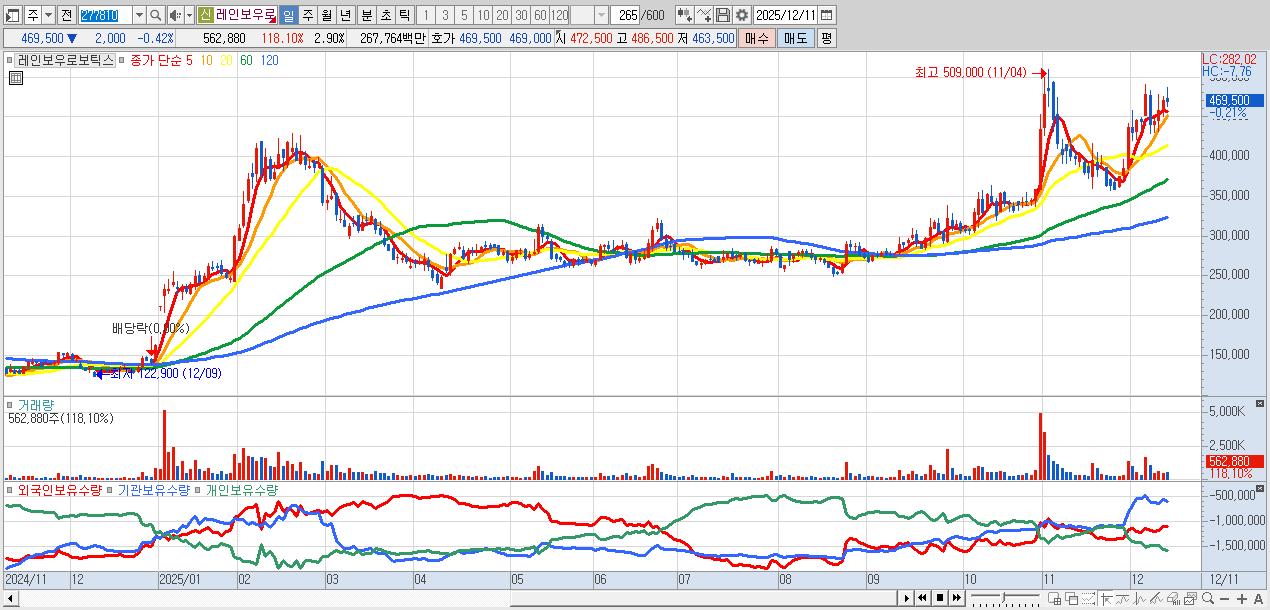Click the 매수 buy button
The image size is (1270, 610).
click(757, 38)
